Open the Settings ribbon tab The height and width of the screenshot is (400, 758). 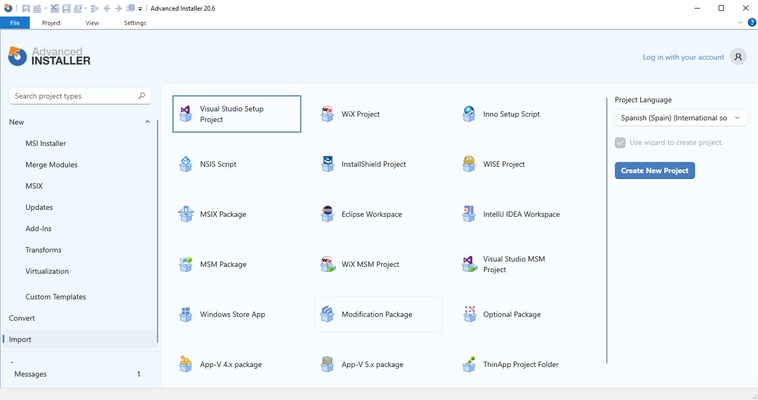click(135, 23)
